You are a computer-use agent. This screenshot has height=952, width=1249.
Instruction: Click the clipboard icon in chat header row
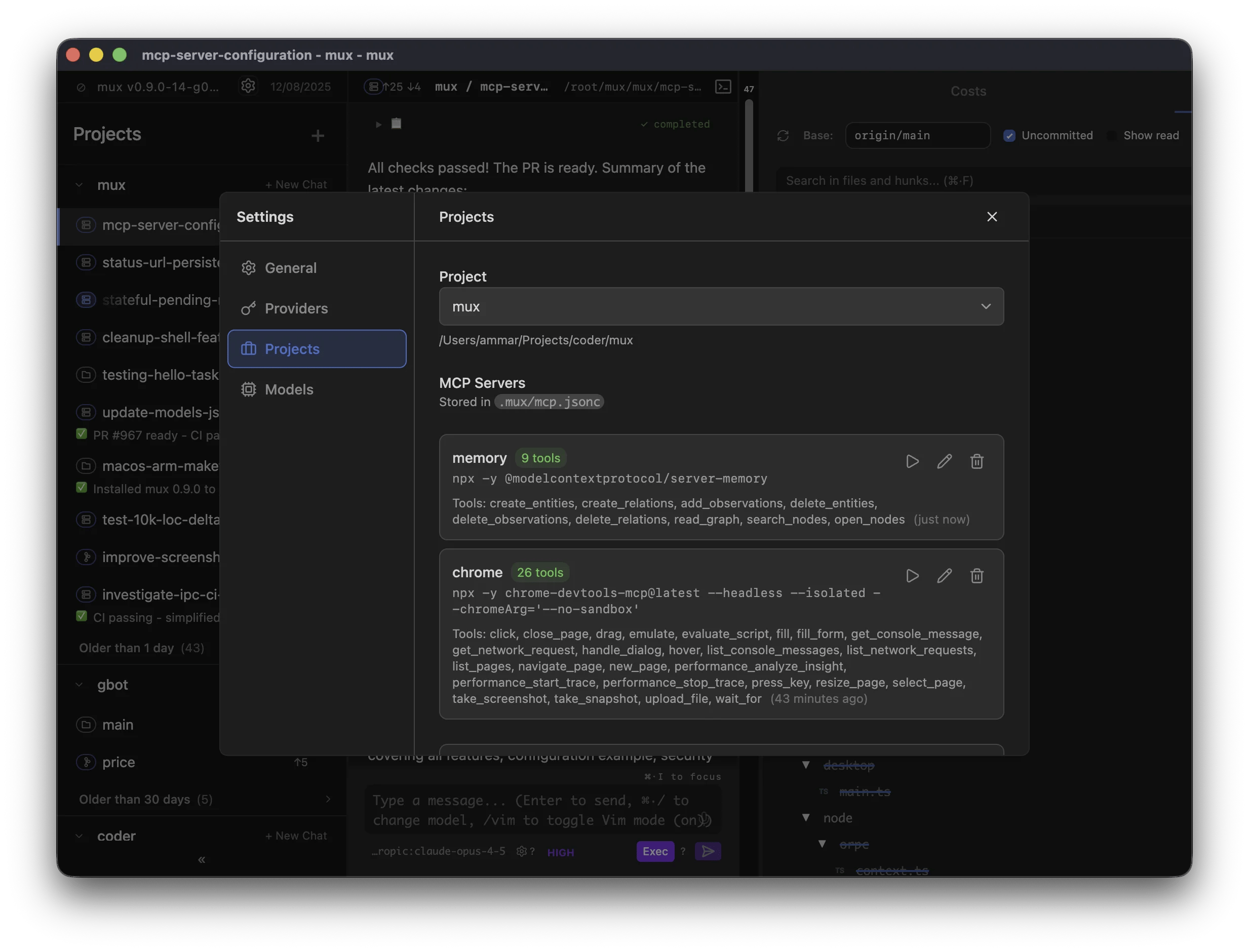pyautogui.click(x=396, y=124)
